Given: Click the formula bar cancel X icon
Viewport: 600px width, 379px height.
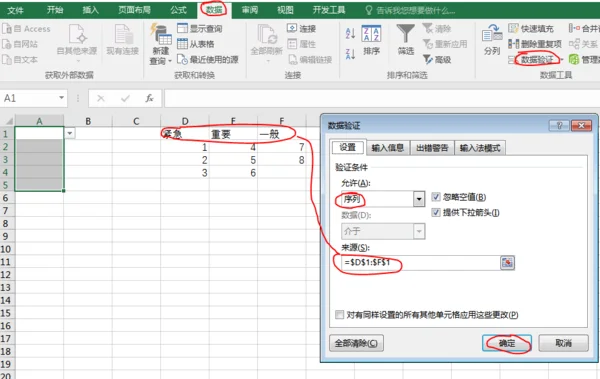Looking at the screenshot, I should pos(101,98).
